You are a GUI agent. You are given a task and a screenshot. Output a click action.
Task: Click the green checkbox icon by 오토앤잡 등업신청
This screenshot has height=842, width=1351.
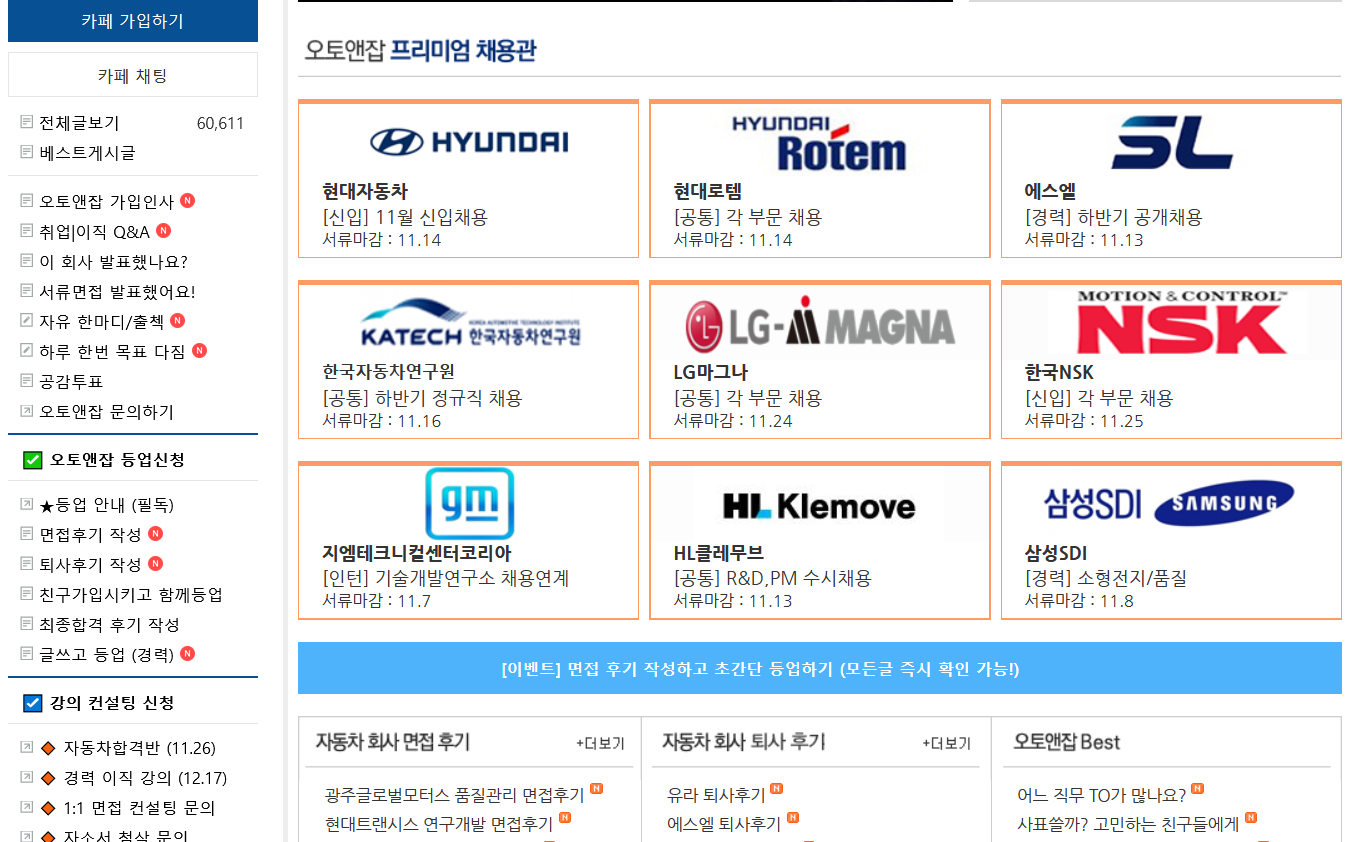(x=33, y=460)
